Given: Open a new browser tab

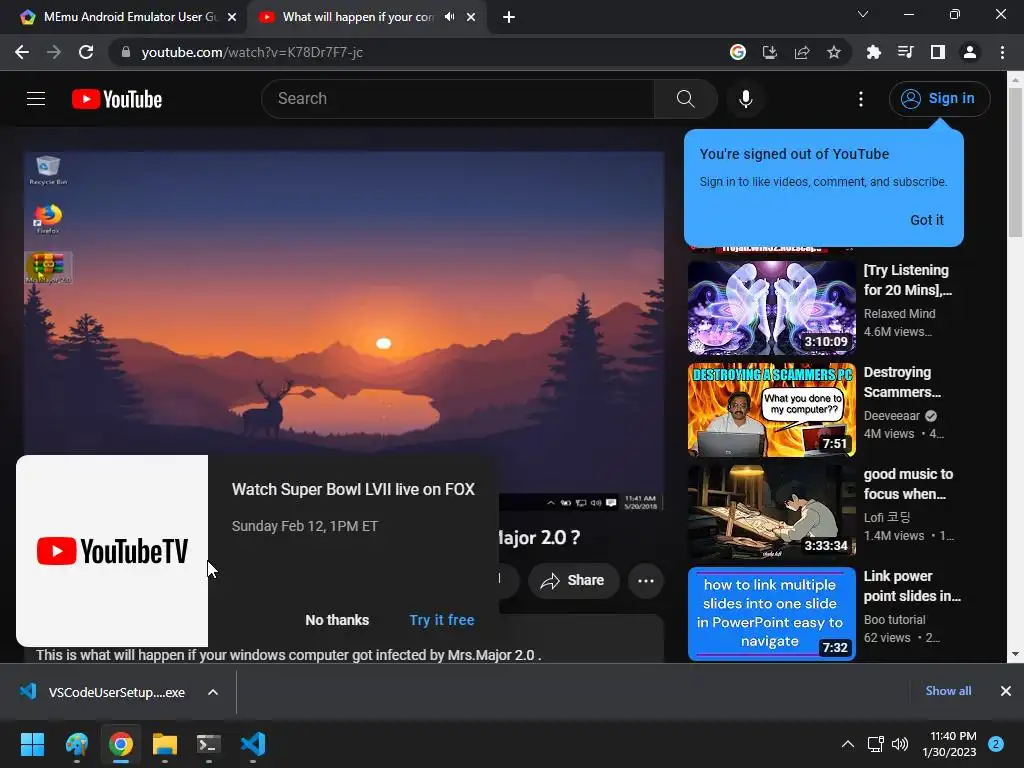Looking at the screenshot, I should click(509, 17).
